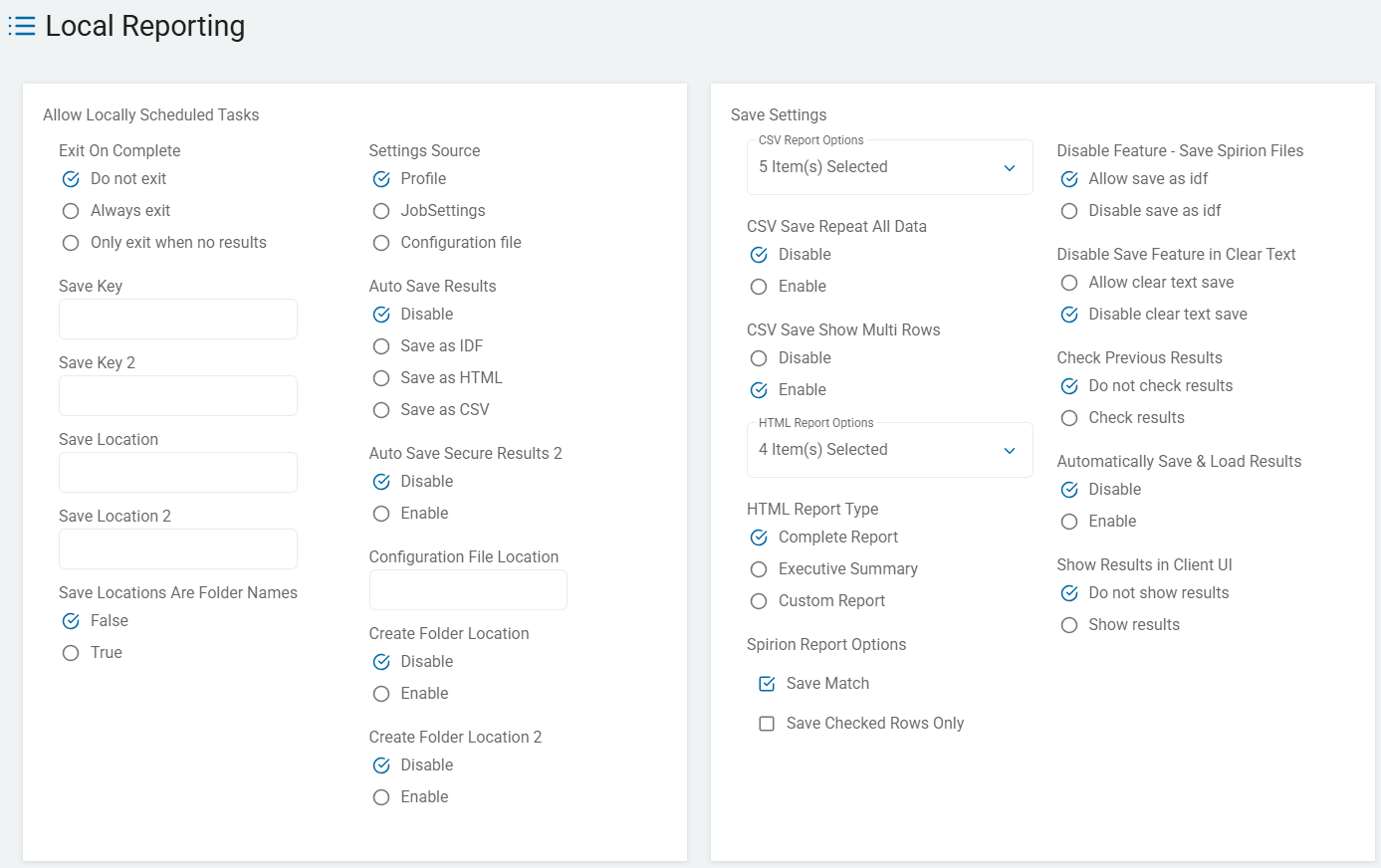Uncheck the Save Match checkbox
The height and width of the screenshot is (868, 1381).
coord(767,684)
